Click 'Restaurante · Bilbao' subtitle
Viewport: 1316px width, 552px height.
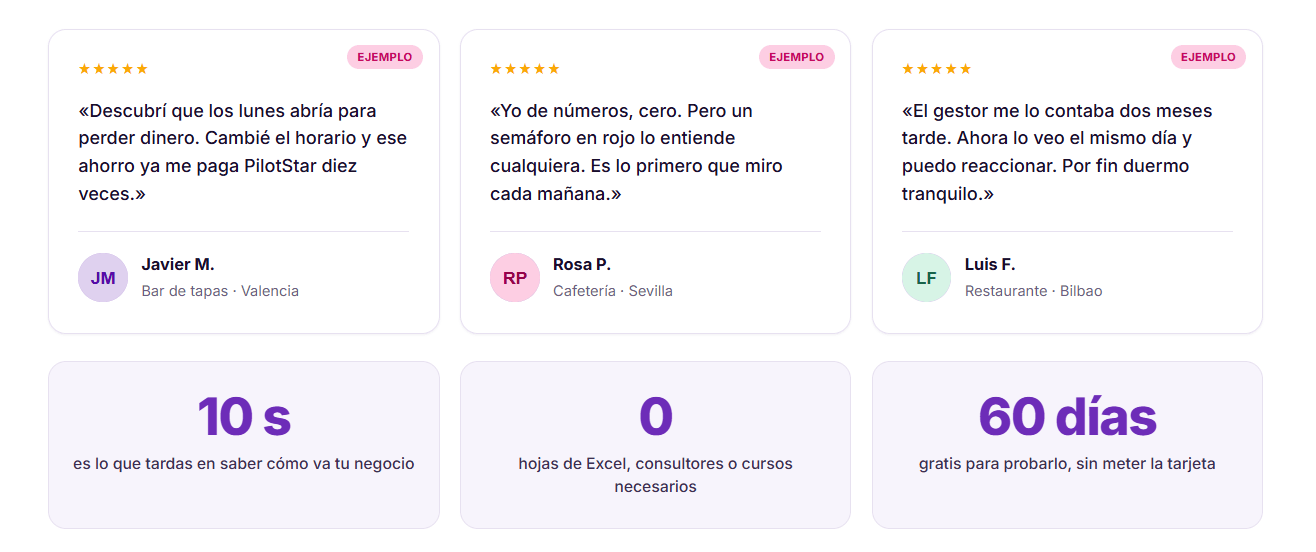tap(1033, 291)
